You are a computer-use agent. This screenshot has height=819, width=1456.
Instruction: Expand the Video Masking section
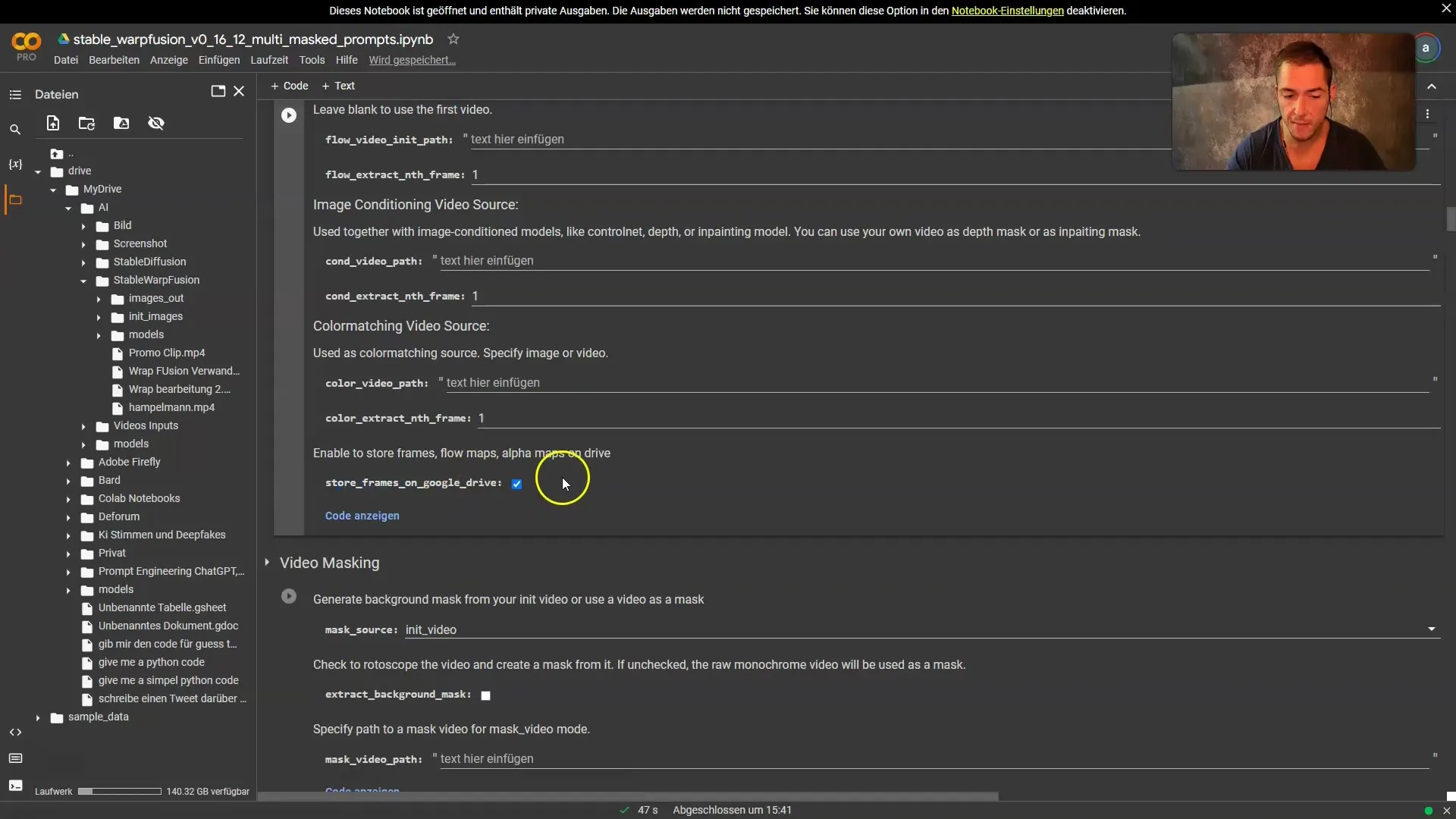[x=267, y=562]
